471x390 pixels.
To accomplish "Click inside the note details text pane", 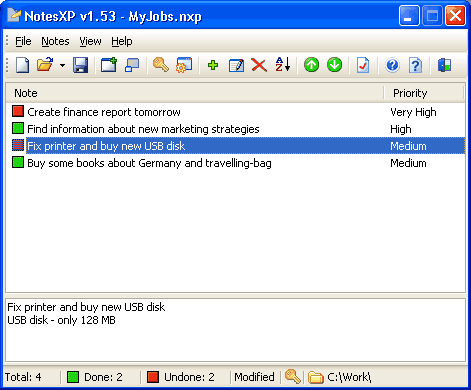I will click(235, 330).
